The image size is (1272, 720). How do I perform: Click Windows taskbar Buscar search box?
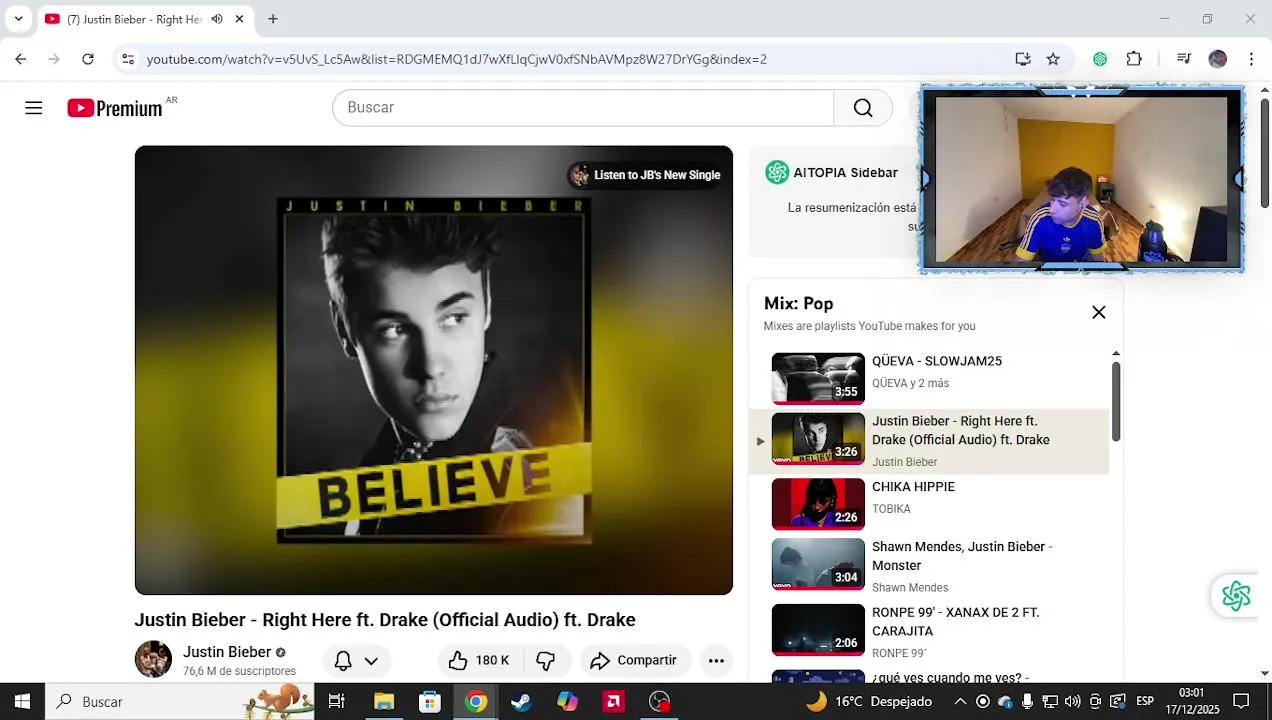click(x=180, y=701)
